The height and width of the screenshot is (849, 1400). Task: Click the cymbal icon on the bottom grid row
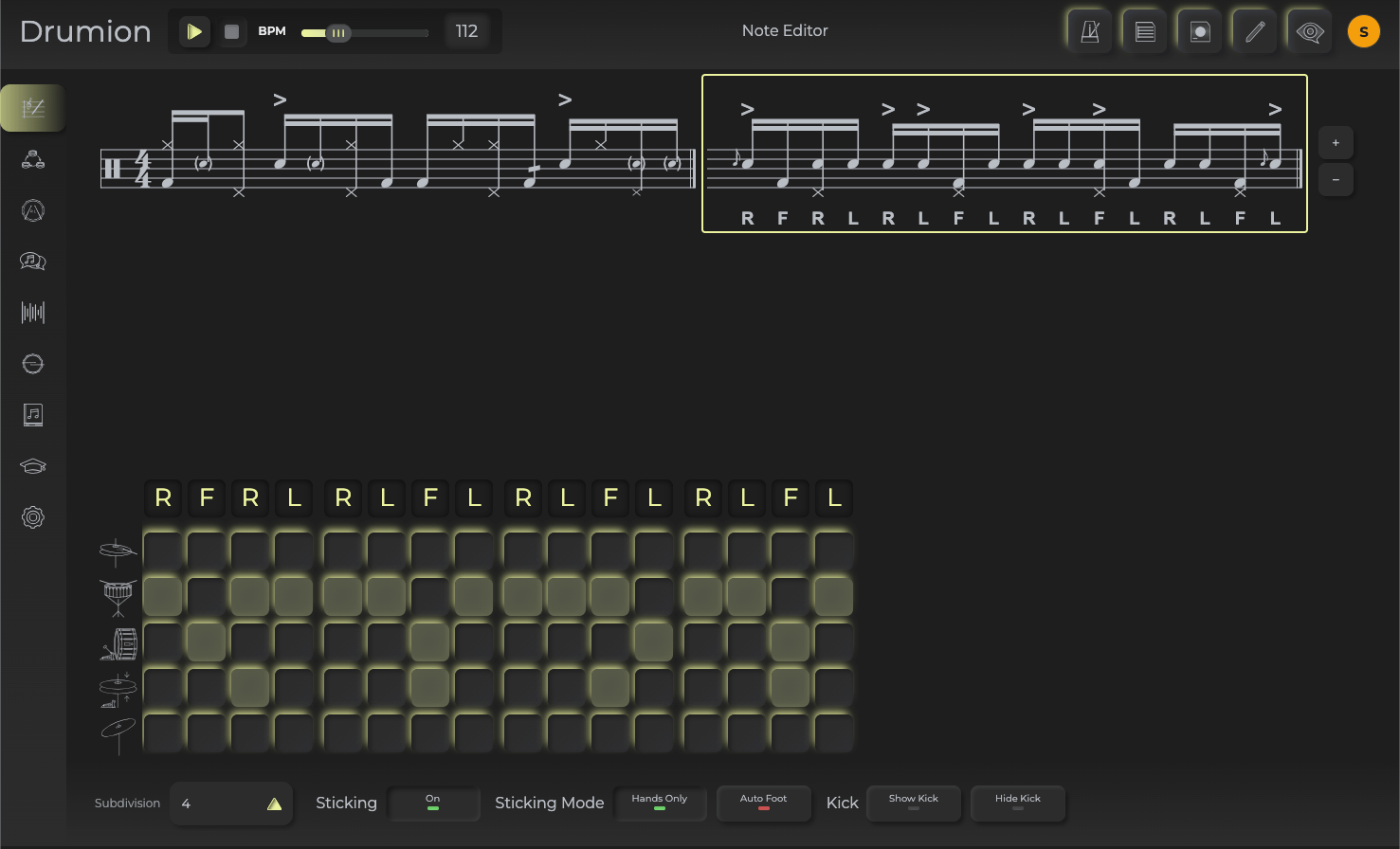point(118,735)
